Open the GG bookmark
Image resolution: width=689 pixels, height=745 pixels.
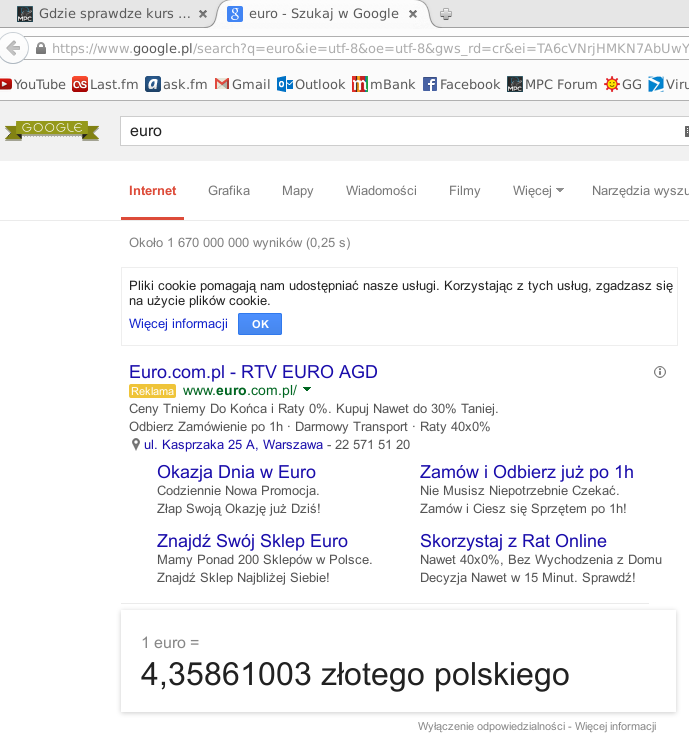click(x=623, y=85)
